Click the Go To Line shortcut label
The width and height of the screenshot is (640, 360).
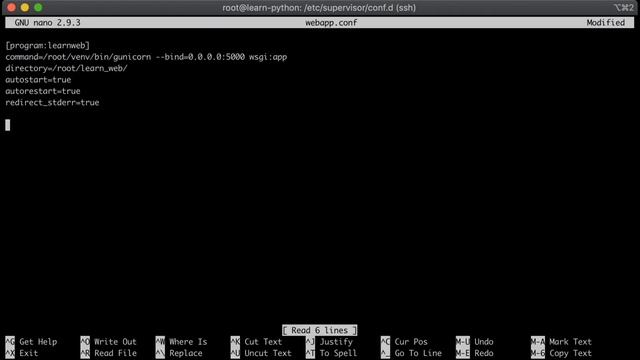click(418, 353)
